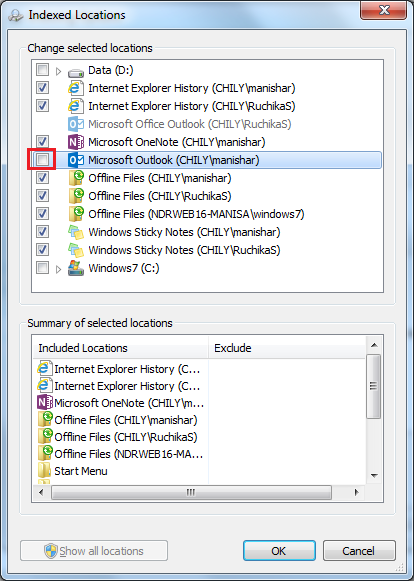Select Windows Sticky Notes (CHILY\RuchikaS) text
The image size is (414, 581).
[x=184, y=250]
